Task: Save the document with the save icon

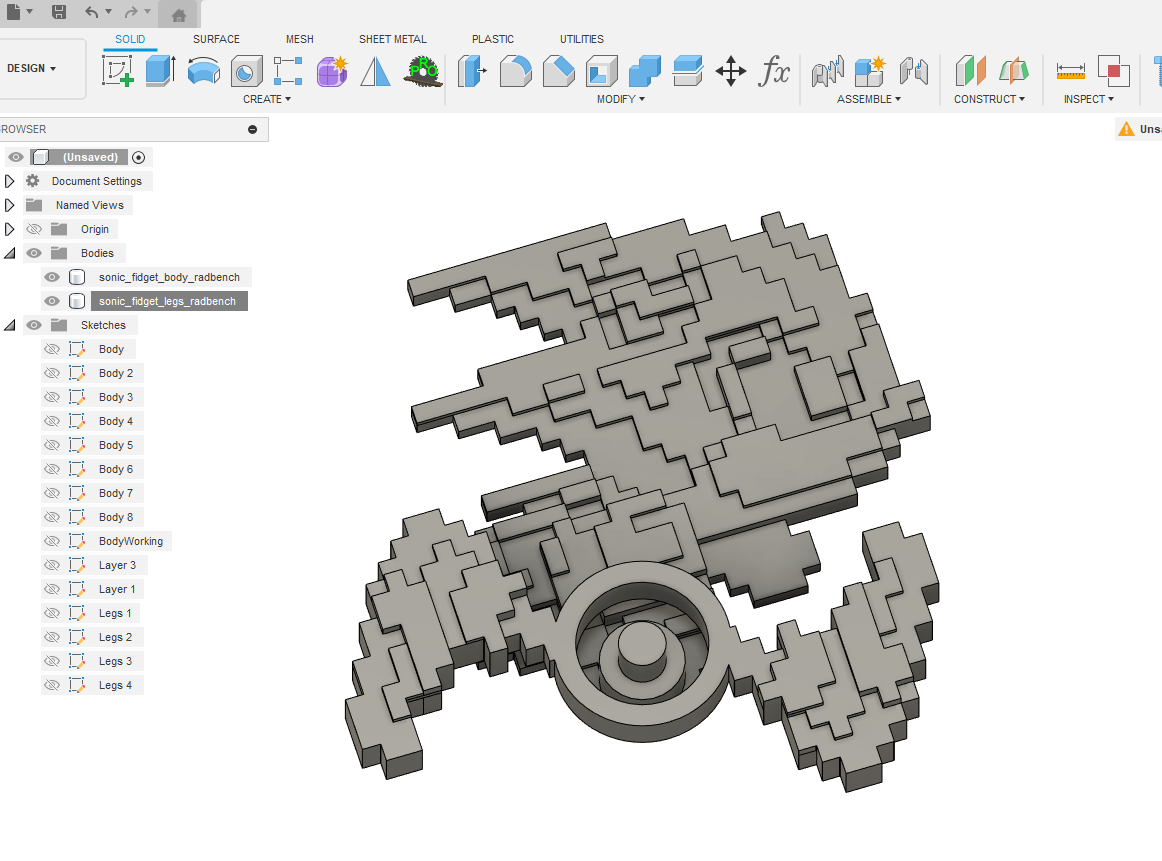Action: click(58, 13)
